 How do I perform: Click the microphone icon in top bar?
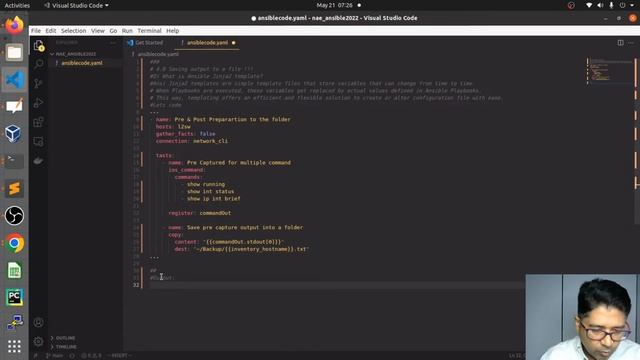click(611, 5)
